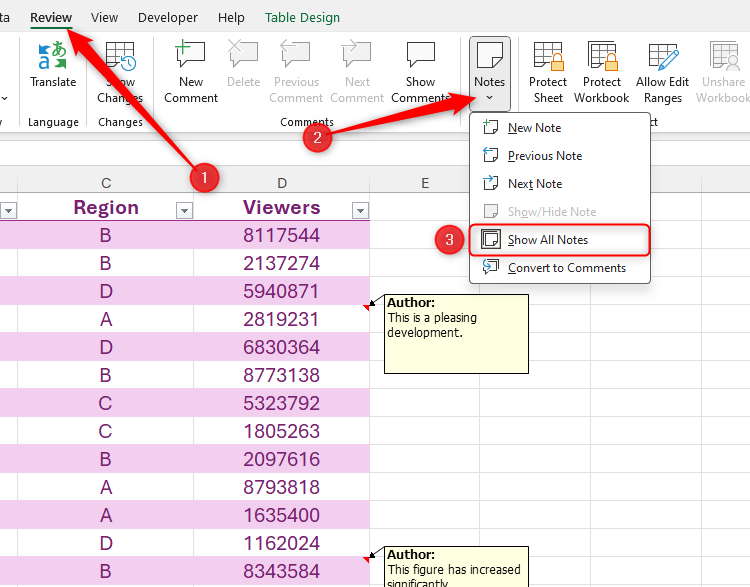Choose New Note from the Notes menu

click(534, 128)
